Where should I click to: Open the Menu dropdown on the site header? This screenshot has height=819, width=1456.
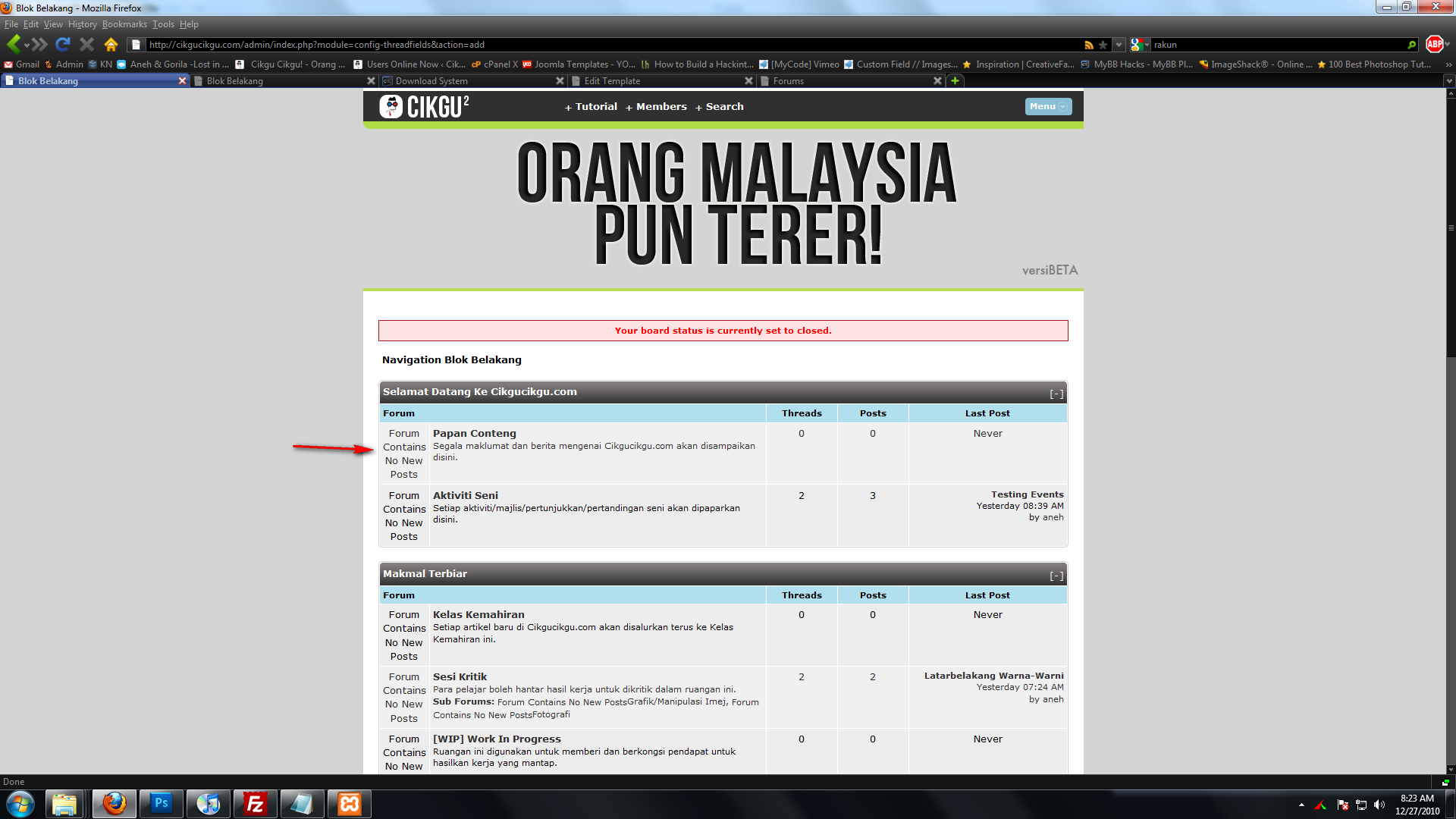[1048, 106]
